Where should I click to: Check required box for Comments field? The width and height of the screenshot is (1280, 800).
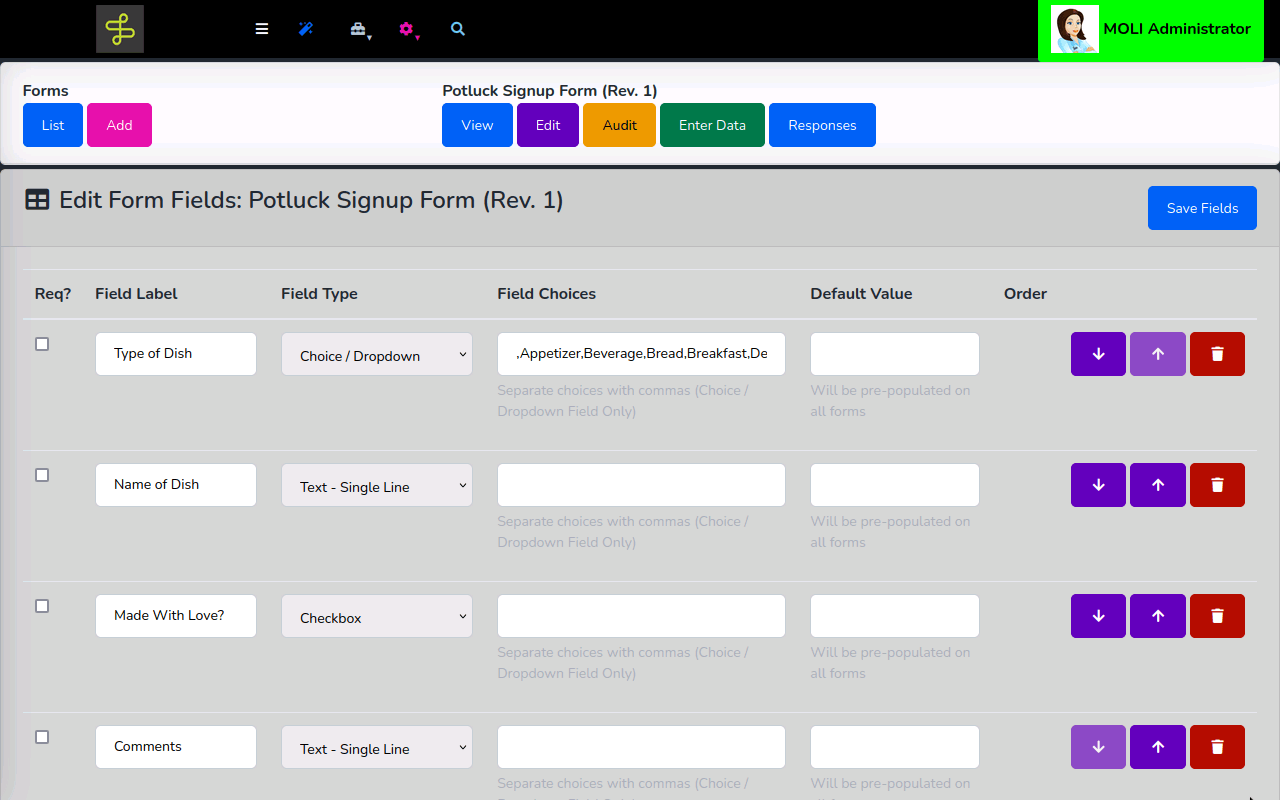[x=42, y=737]
